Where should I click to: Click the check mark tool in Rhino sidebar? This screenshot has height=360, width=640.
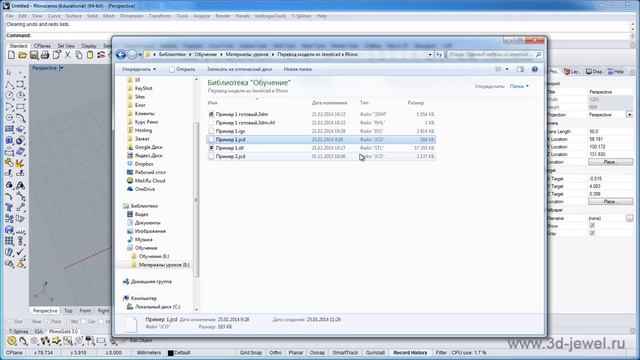coord(20,252)
